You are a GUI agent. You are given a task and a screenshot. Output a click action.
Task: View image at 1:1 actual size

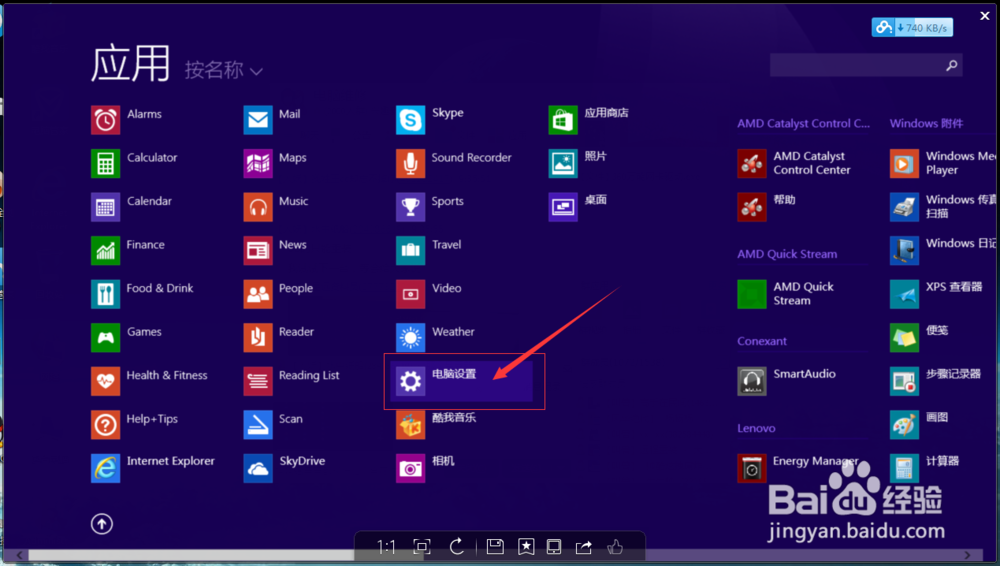coord(386,547)
